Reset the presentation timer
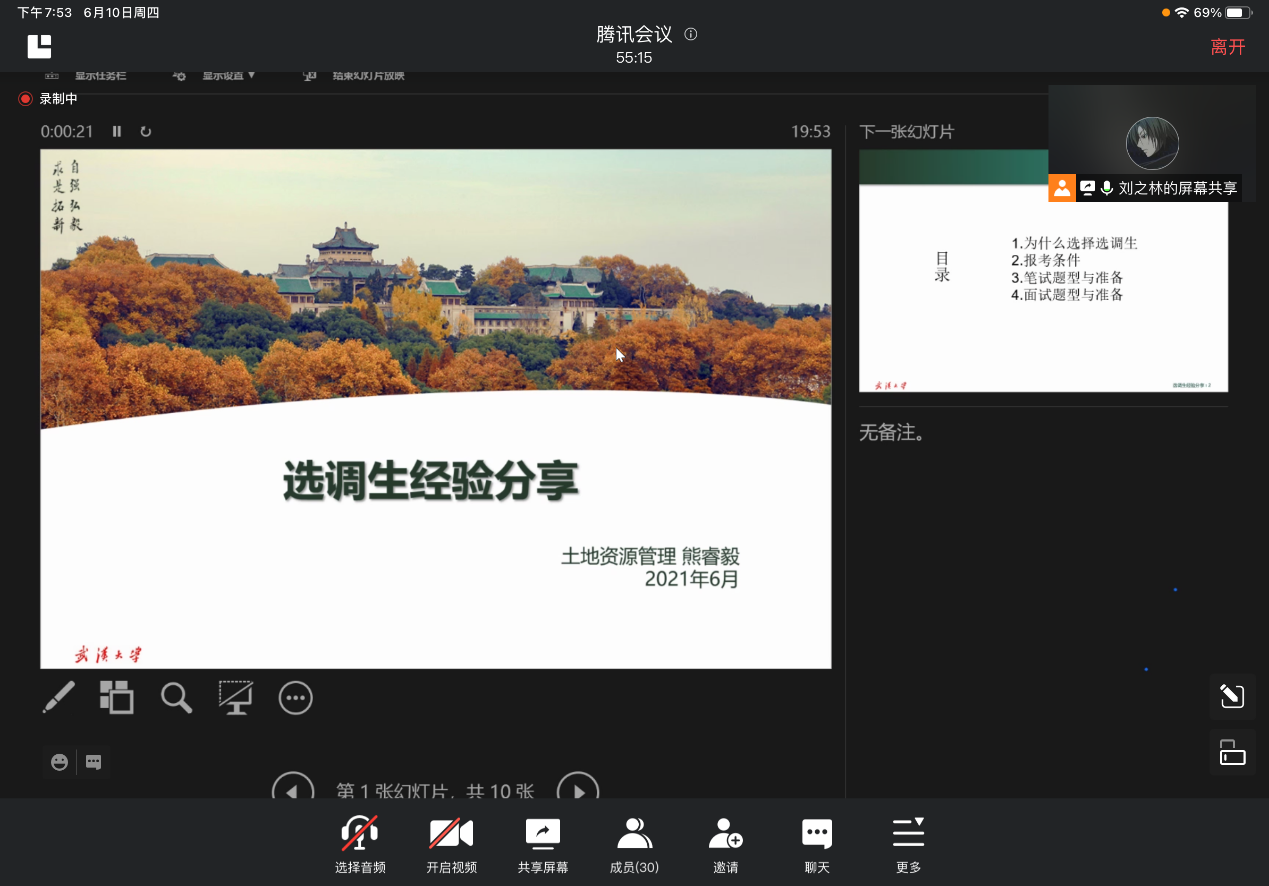 pos(146,132)
